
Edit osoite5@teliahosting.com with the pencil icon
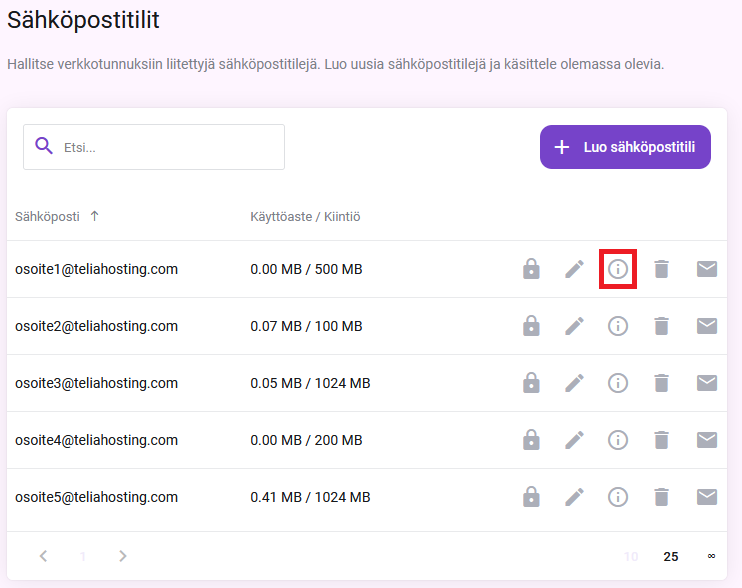pos(574,497)
